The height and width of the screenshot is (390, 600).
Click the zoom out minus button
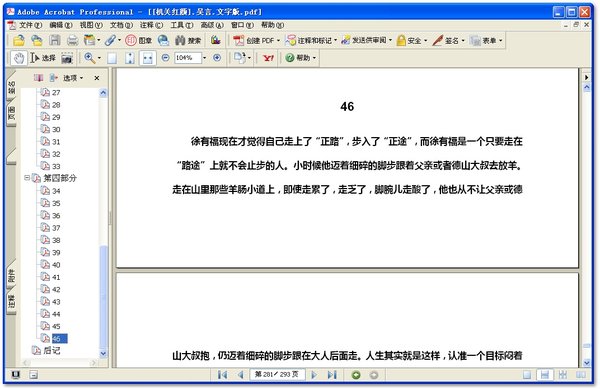pyautogui.click(x=165, y=58)
